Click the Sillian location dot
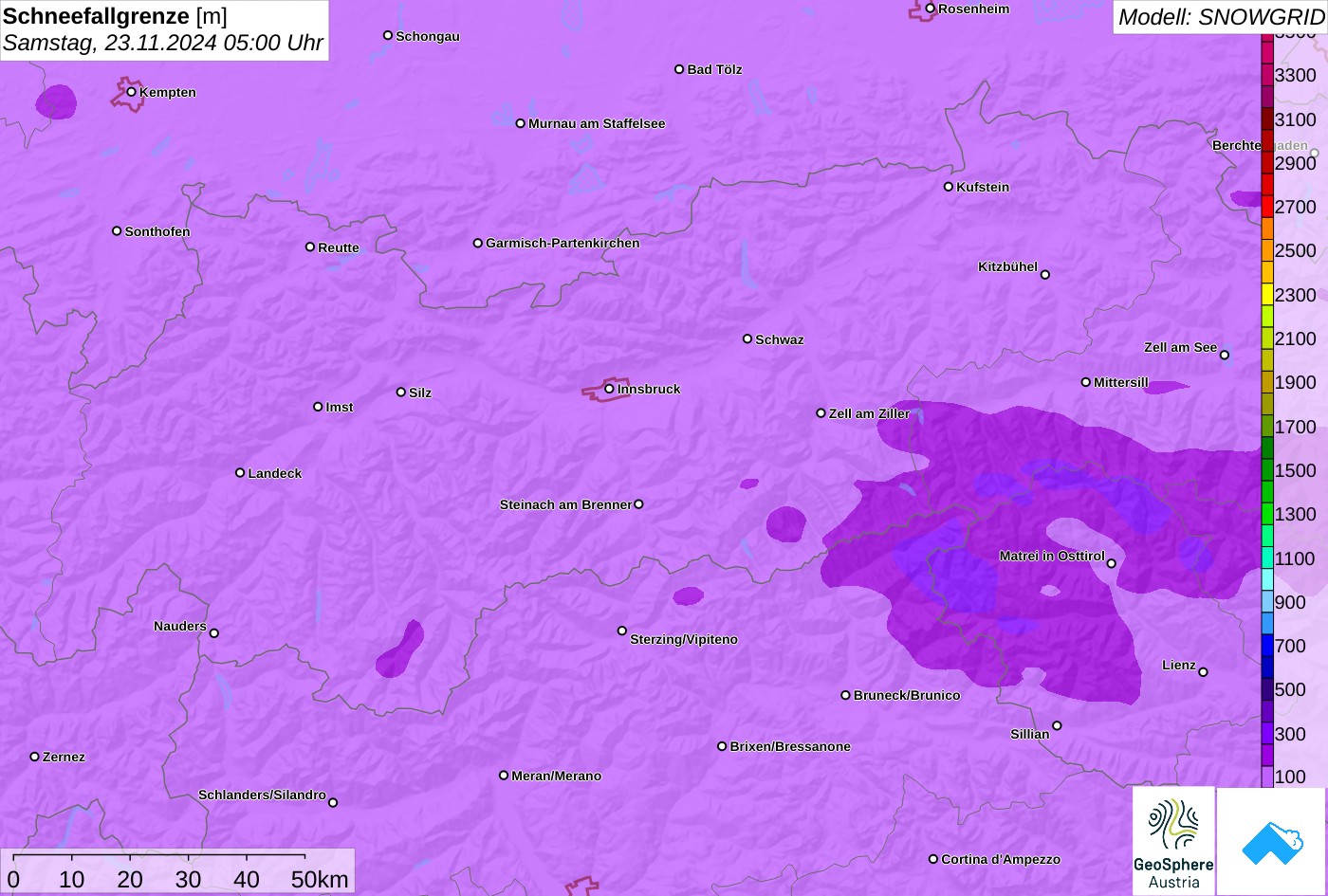 tap(1057, 726)
